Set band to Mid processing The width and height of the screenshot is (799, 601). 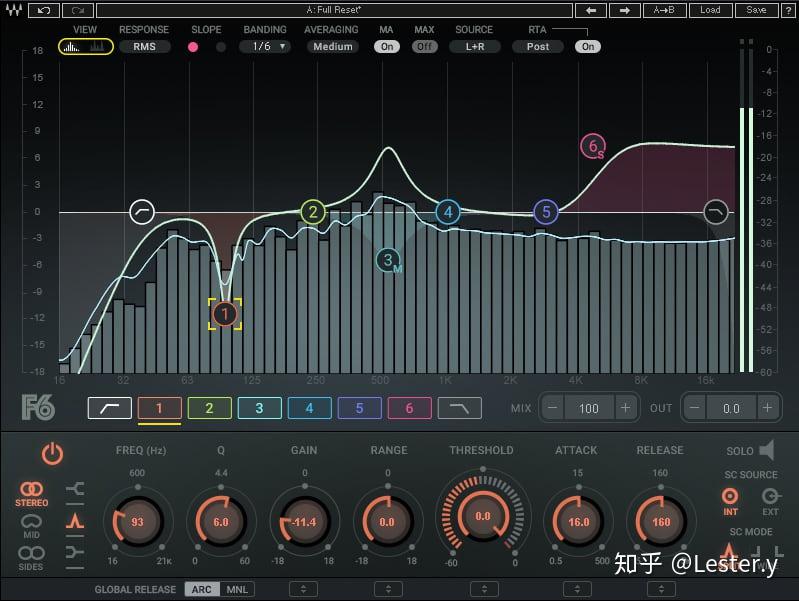tap(31, 527)
